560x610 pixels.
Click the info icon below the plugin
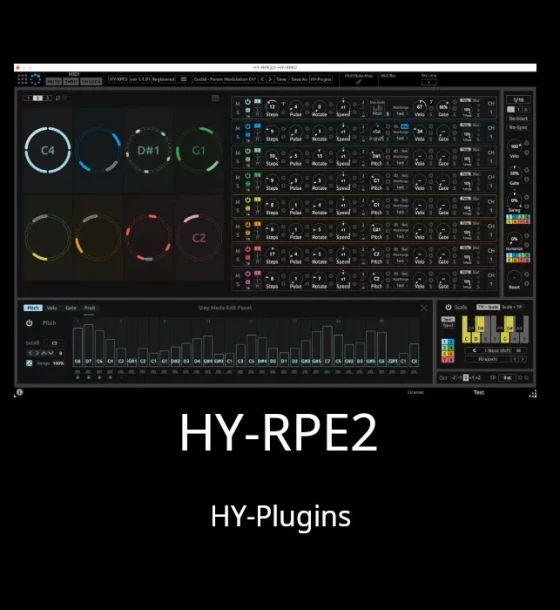click(x=19, y=392)
